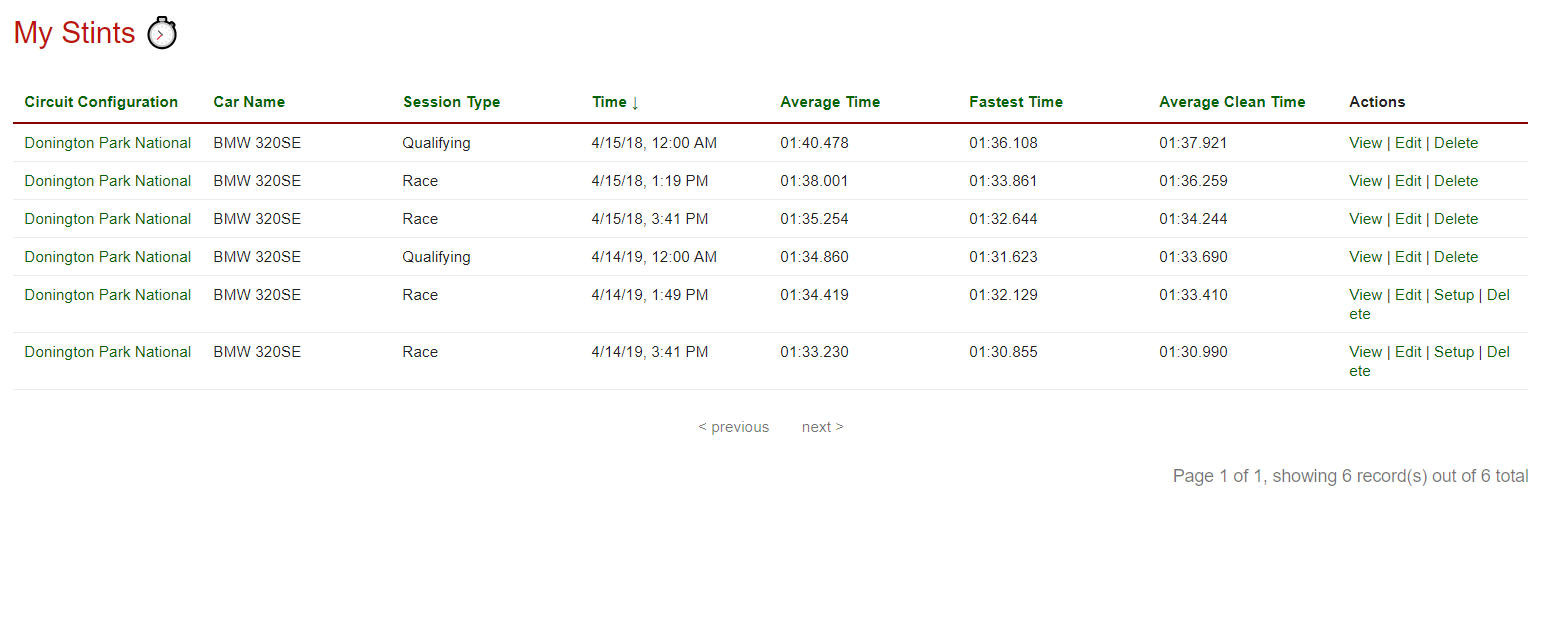Select average clean time 01:37.921
Image resolution: width=1557 pixels, height=623 pixels.
coord(1193,143)
